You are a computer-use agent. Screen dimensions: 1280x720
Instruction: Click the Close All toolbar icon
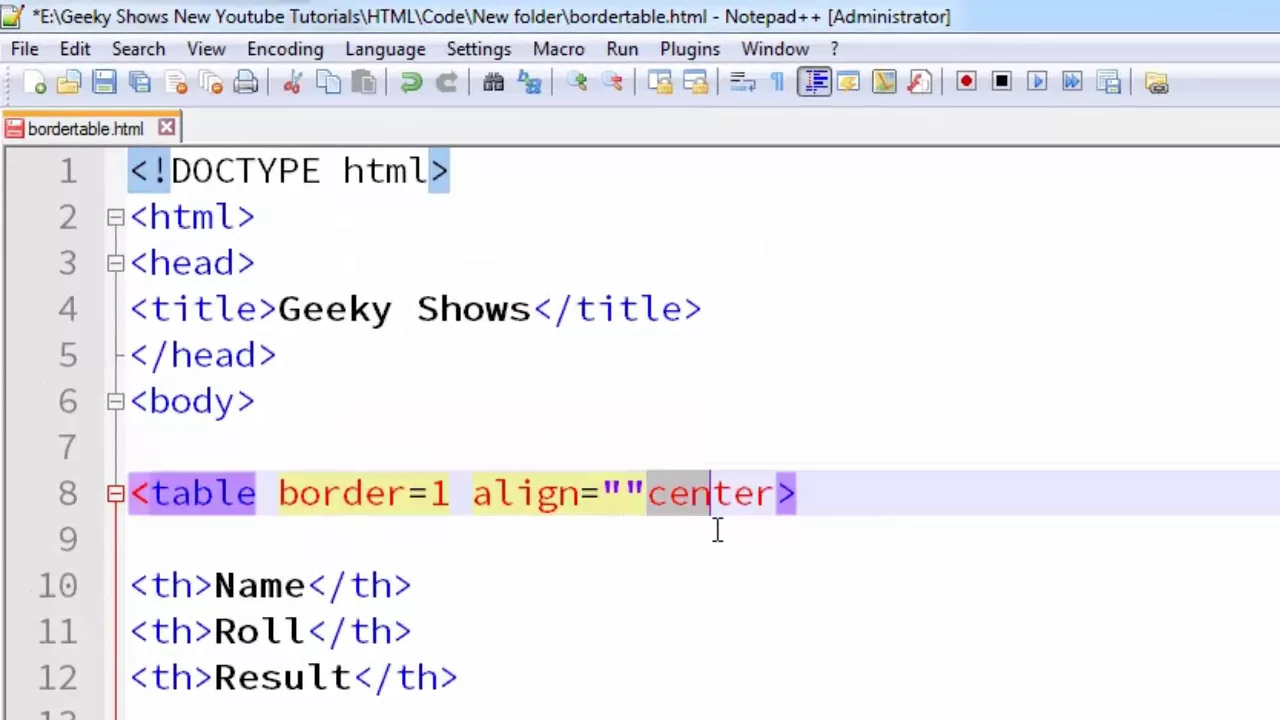(x=211, y=83)
